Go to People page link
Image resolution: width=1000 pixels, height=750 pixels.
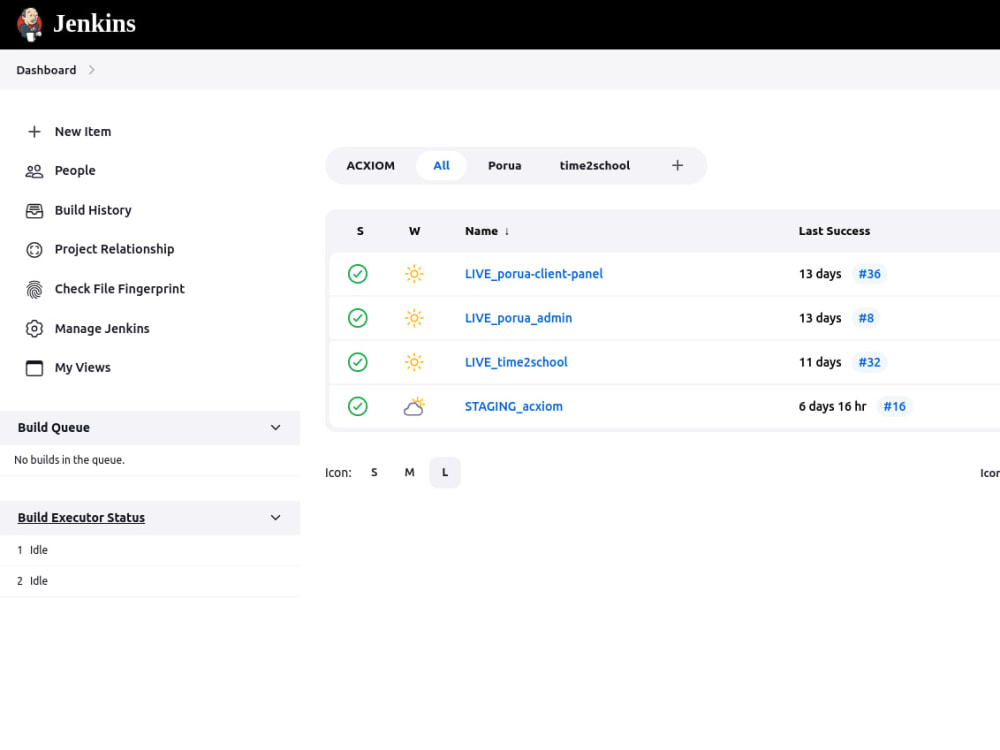75,171
